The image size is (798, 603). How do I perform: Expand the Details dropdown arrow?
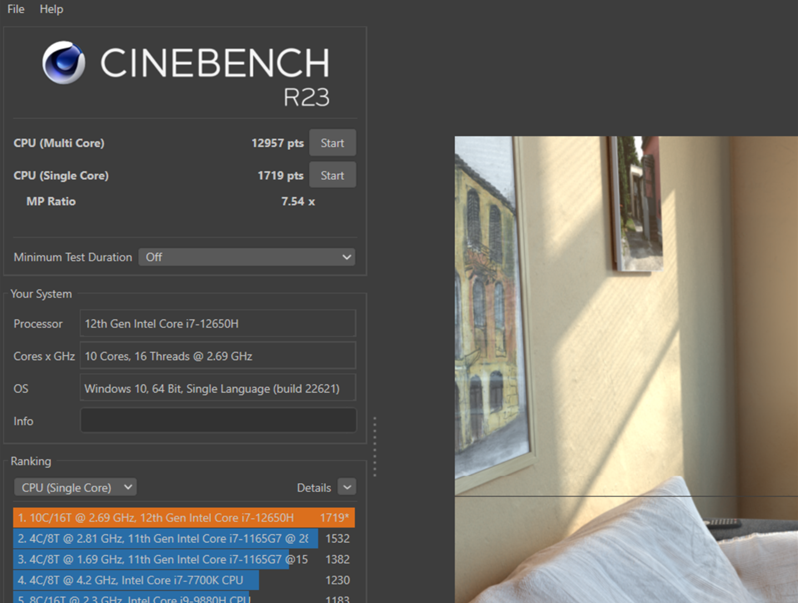pos(347,487)
